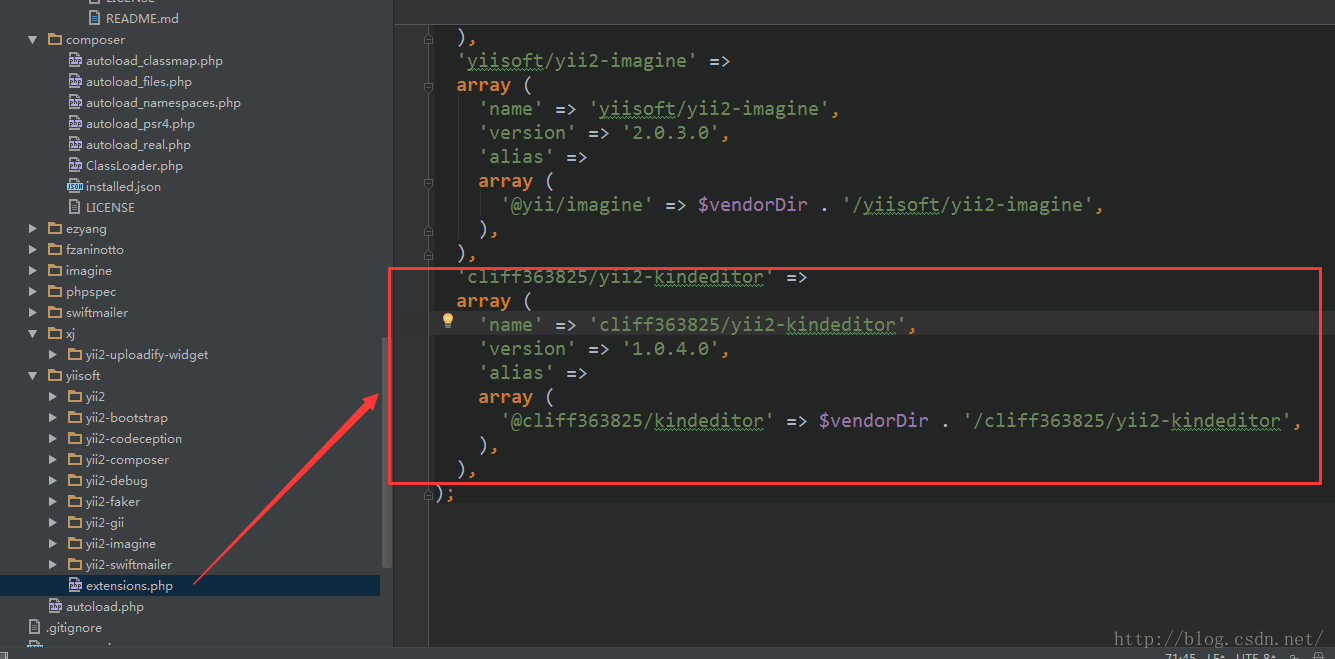Collapse the yiisoft folder arrow
Viewport: 1335px width, 659px height.
(x=33, y=376)
